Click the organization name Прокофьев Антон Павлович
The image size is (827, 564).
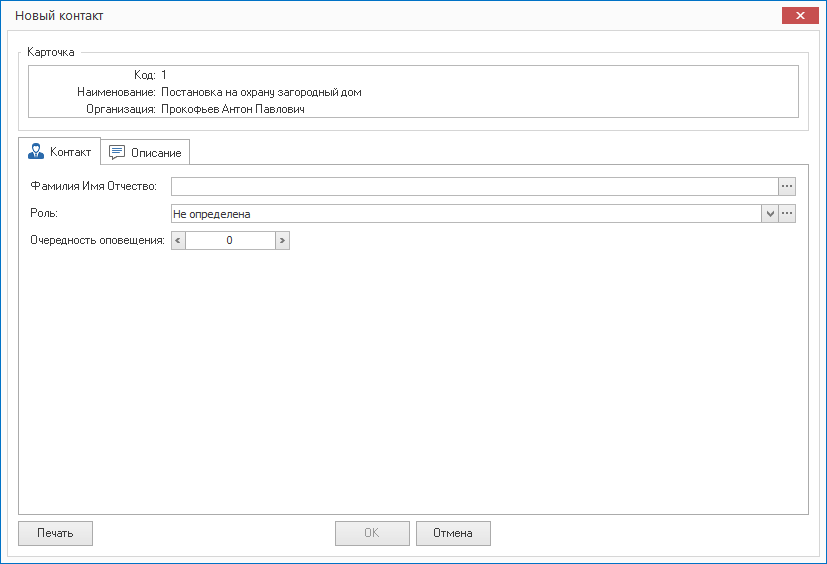[233, 109]
